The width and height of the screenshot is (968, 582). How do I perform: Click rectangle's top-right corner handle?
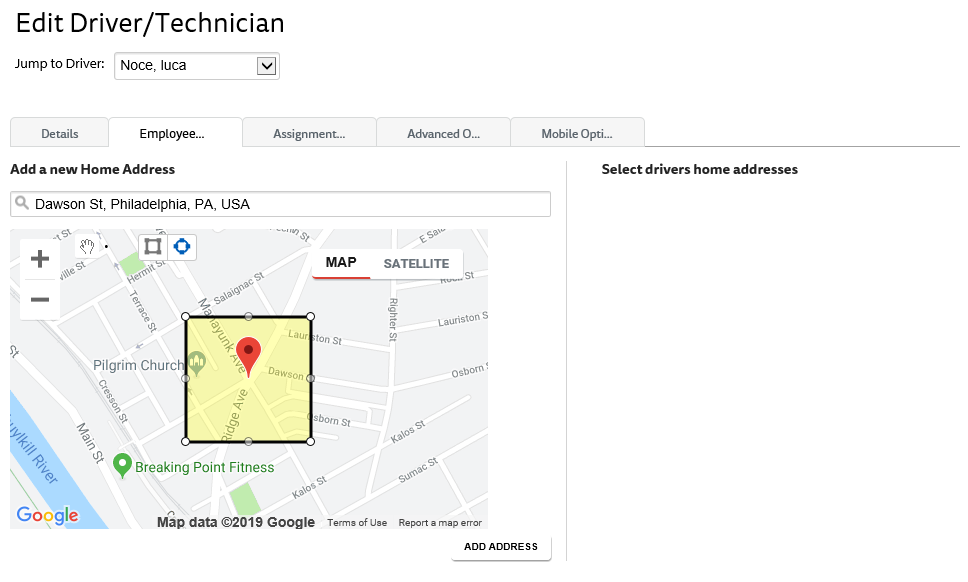[x=311, y=317]
